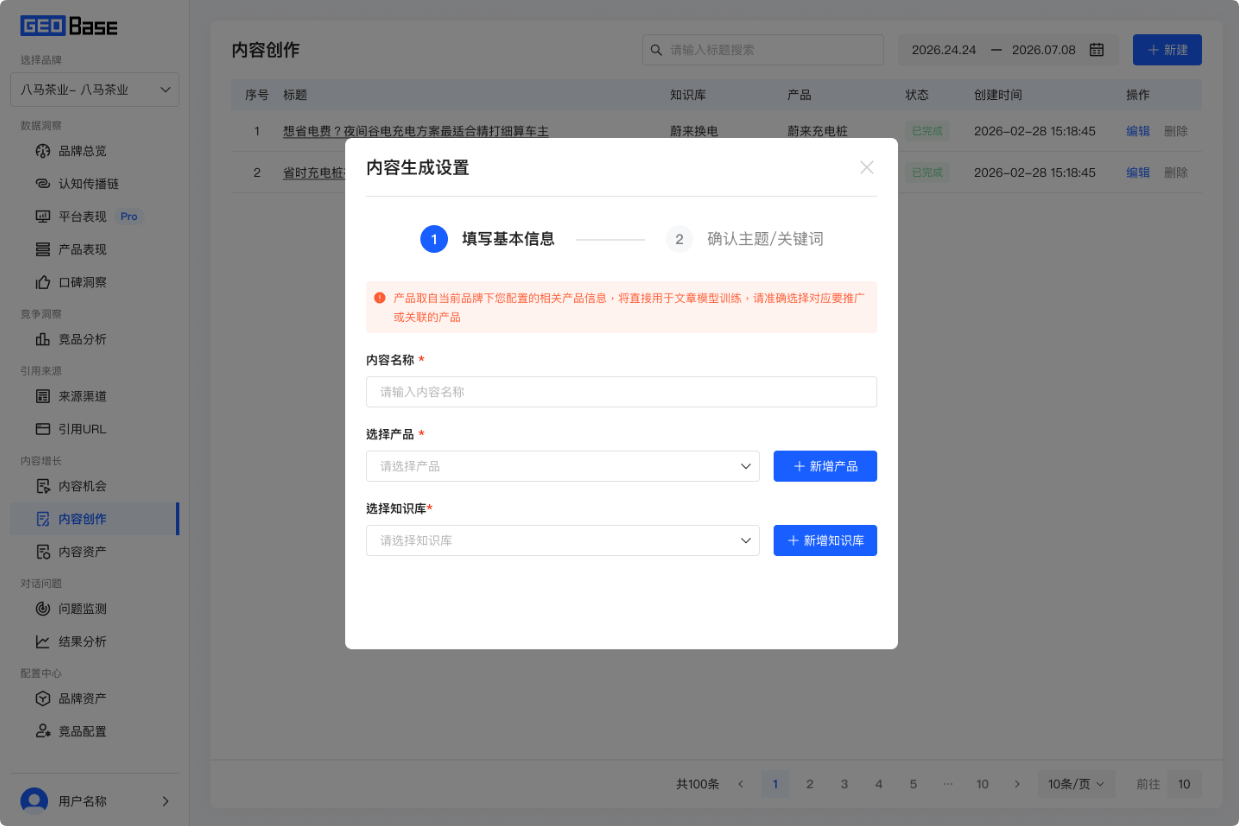Open 认知传播链 menu item

point(95,184)
